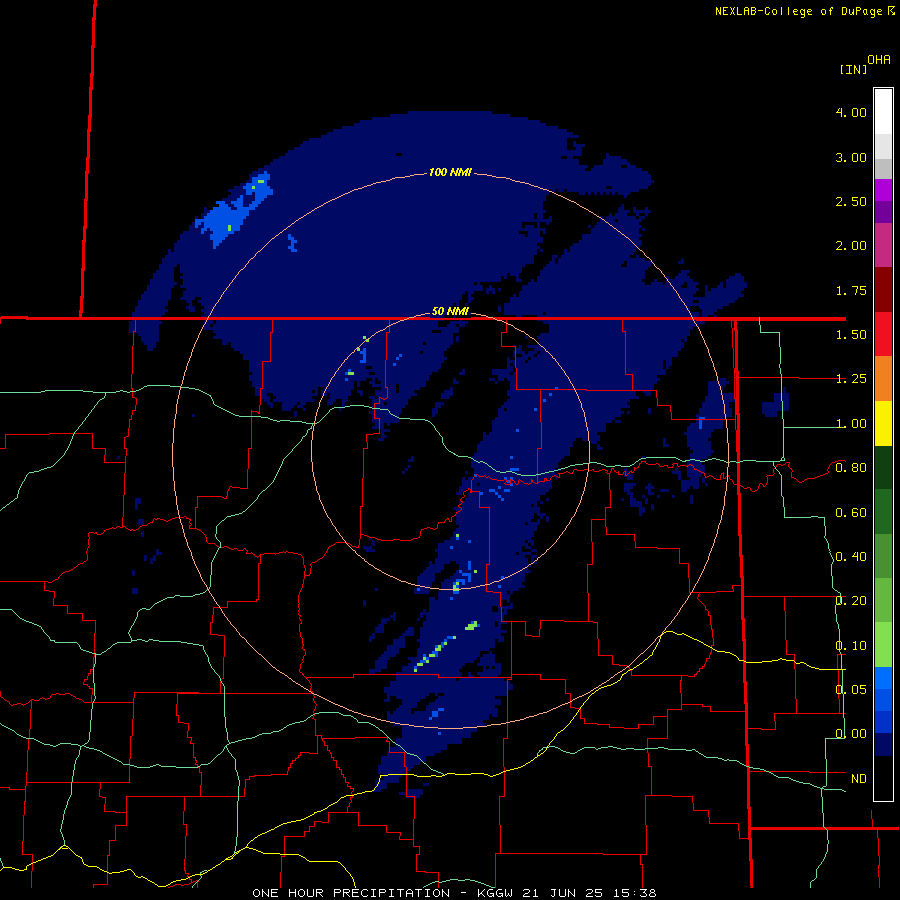Click the OHA product label above legend
The image size is (900, 900).
879,60
